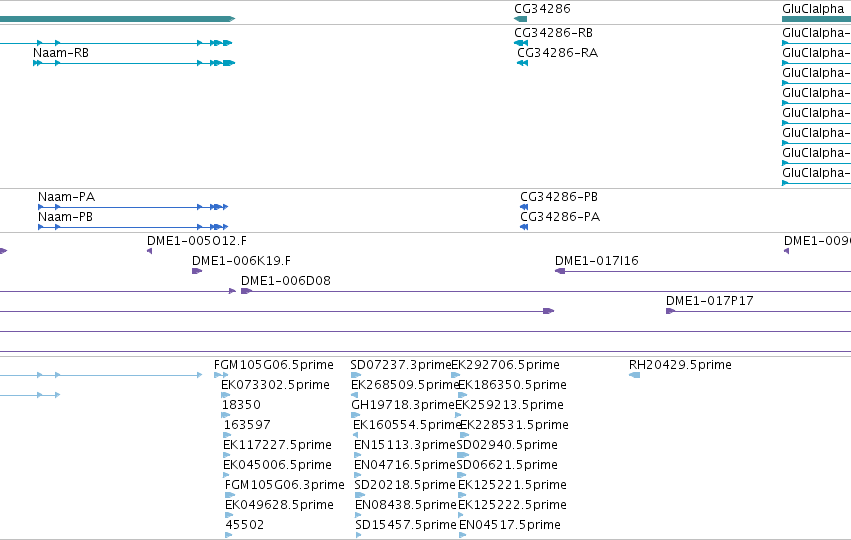Click the Naam-RB transcript line
This screenshot has height=540, width=851.
[134, 63]
